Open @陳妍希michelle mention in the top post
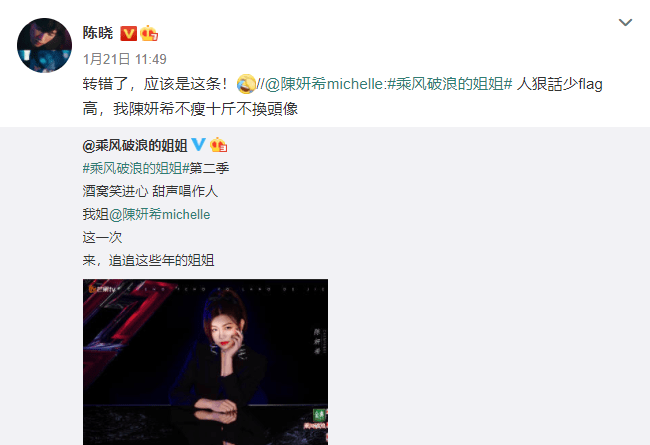This screenshot has width=650, height=445. [x=324, y=84]
